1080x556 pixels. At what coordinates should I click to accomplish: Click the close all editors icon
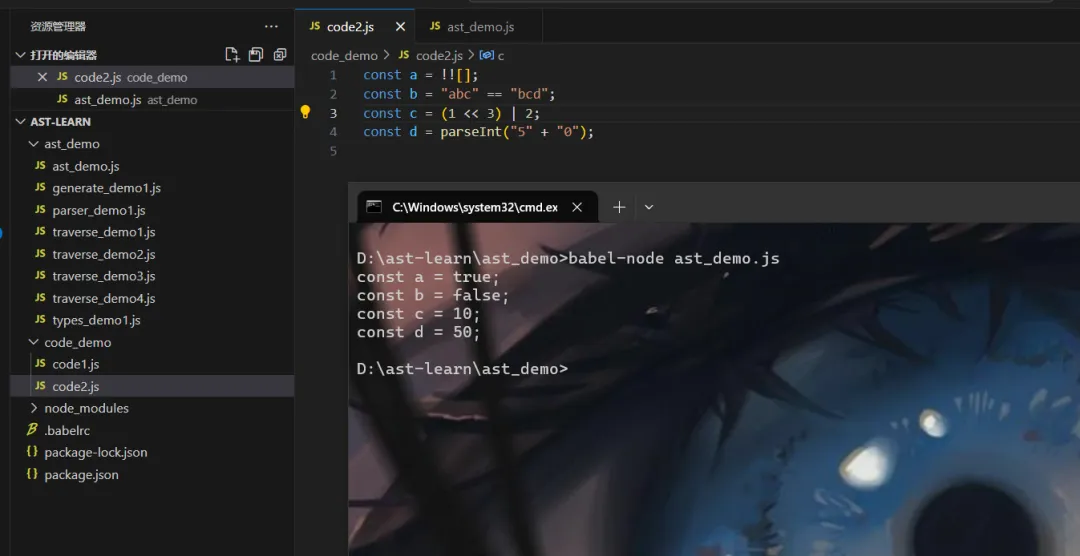click(280, 55)
